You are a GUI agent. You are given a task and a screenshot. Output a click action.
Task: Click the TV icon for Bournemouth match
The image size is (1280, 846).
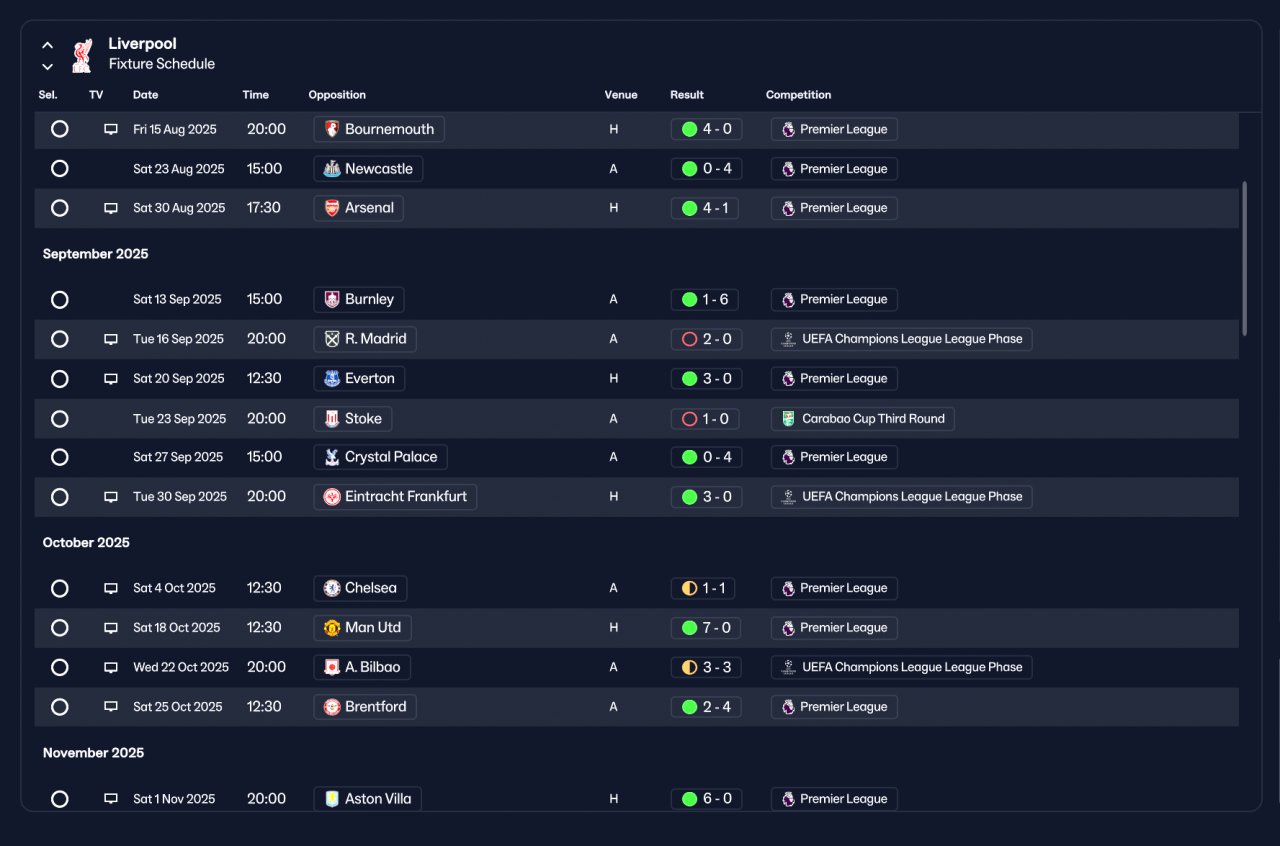point(111,129)
